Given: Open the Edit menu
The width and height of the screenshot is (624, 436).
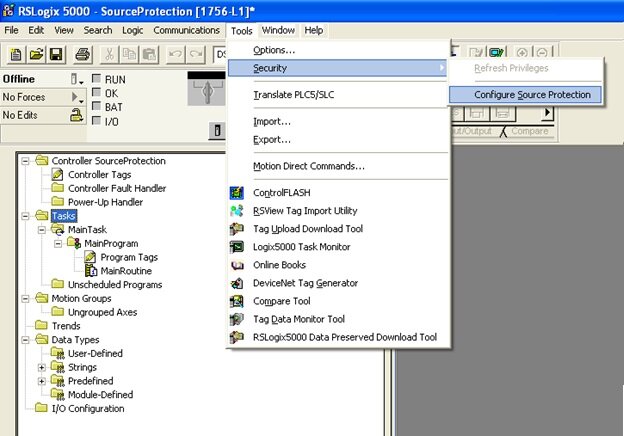Looking at the screenshot, I should (x=36, y=30).
